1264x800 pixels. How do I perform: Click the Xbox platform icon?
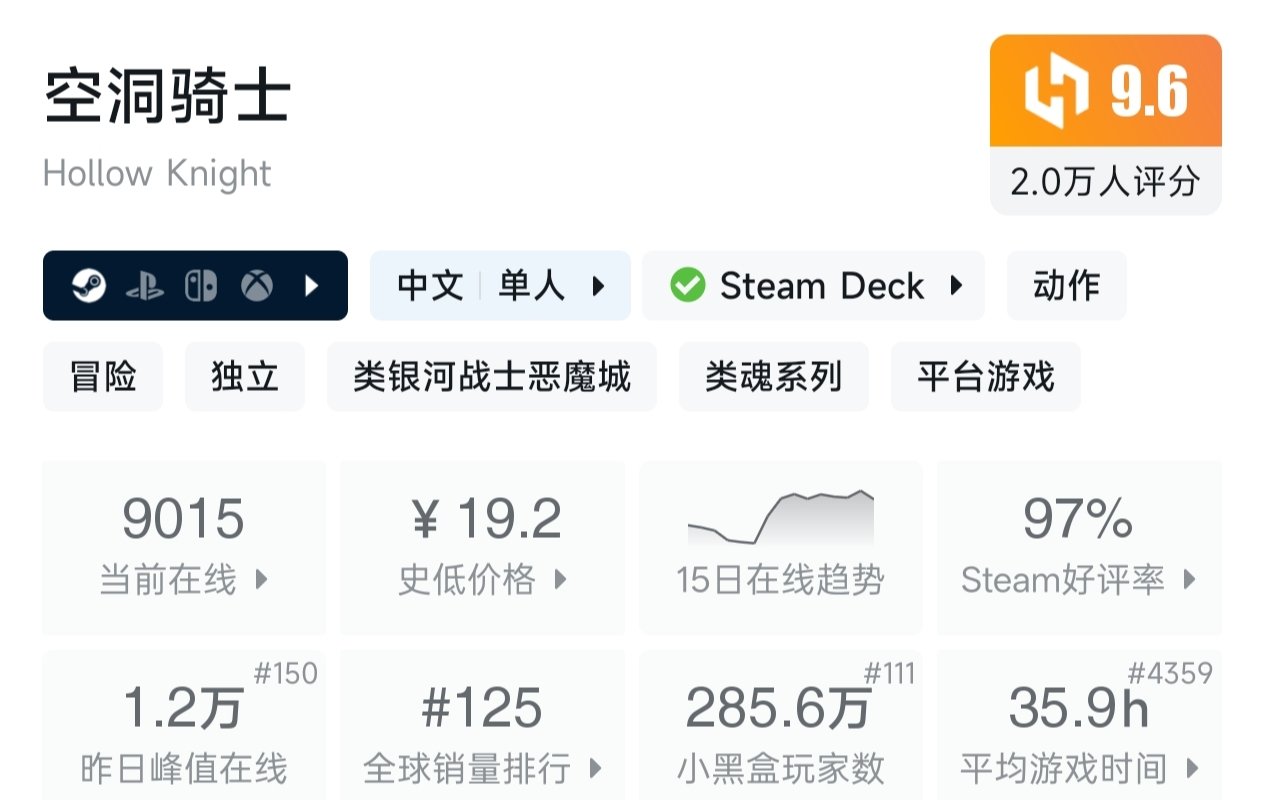point(257,287)
